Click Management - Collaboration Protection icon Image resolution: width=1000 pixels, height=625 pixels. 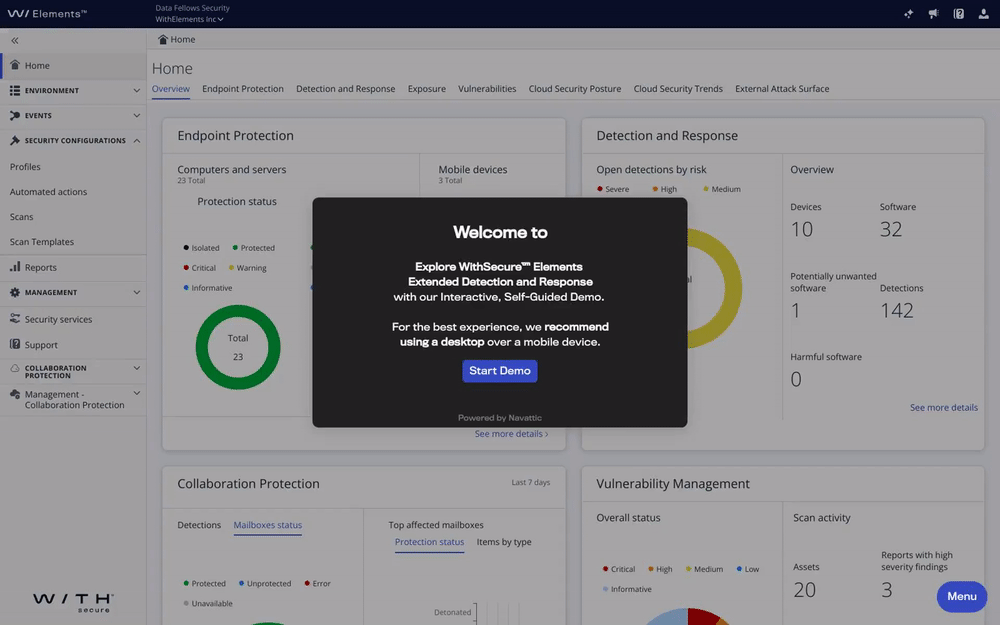click(x=15, y=395)
